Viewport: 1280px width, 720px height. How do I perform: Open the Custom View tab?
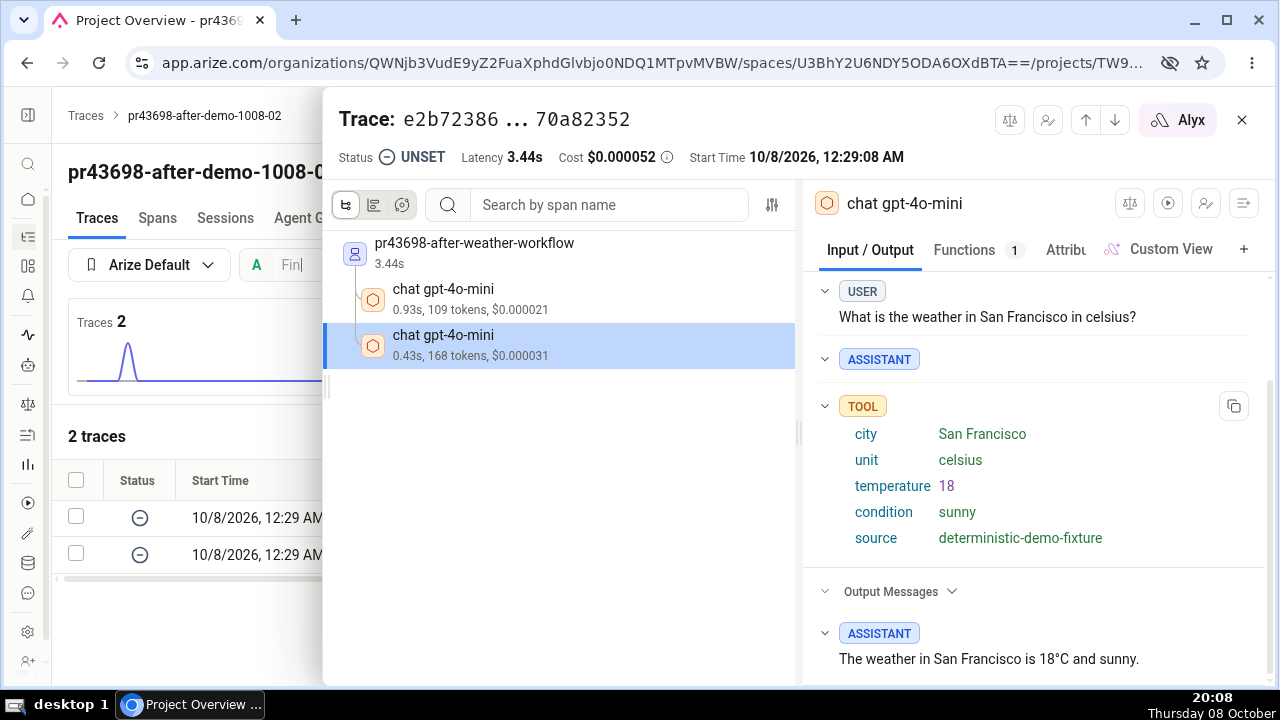(x=1158, y=249)
